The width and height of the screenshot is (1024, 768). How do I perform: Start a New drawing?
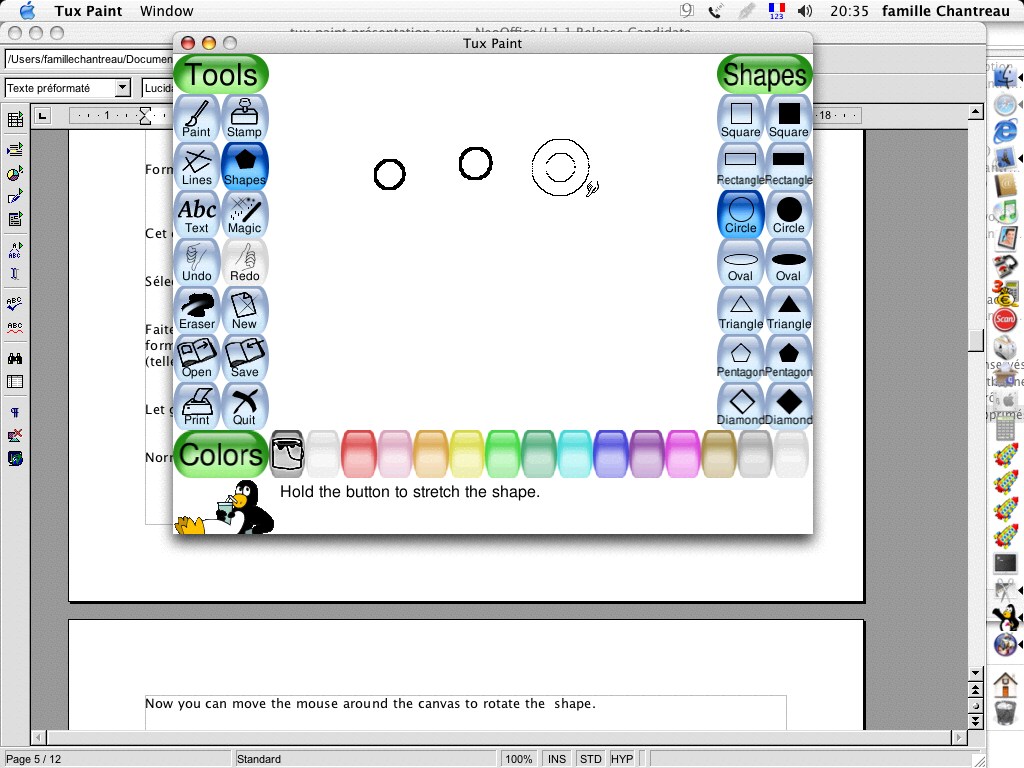click(245, 310)
